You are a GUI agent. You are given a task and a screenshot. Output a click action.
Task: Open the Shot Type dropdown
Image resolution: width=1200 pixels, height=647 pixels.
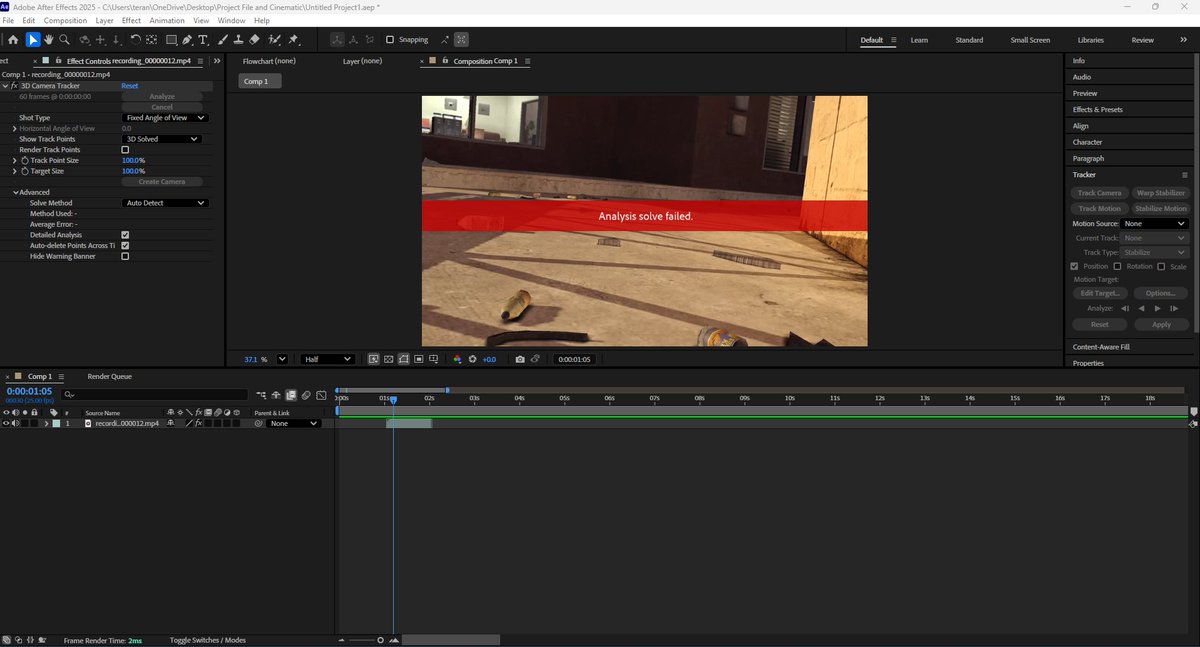165,118
